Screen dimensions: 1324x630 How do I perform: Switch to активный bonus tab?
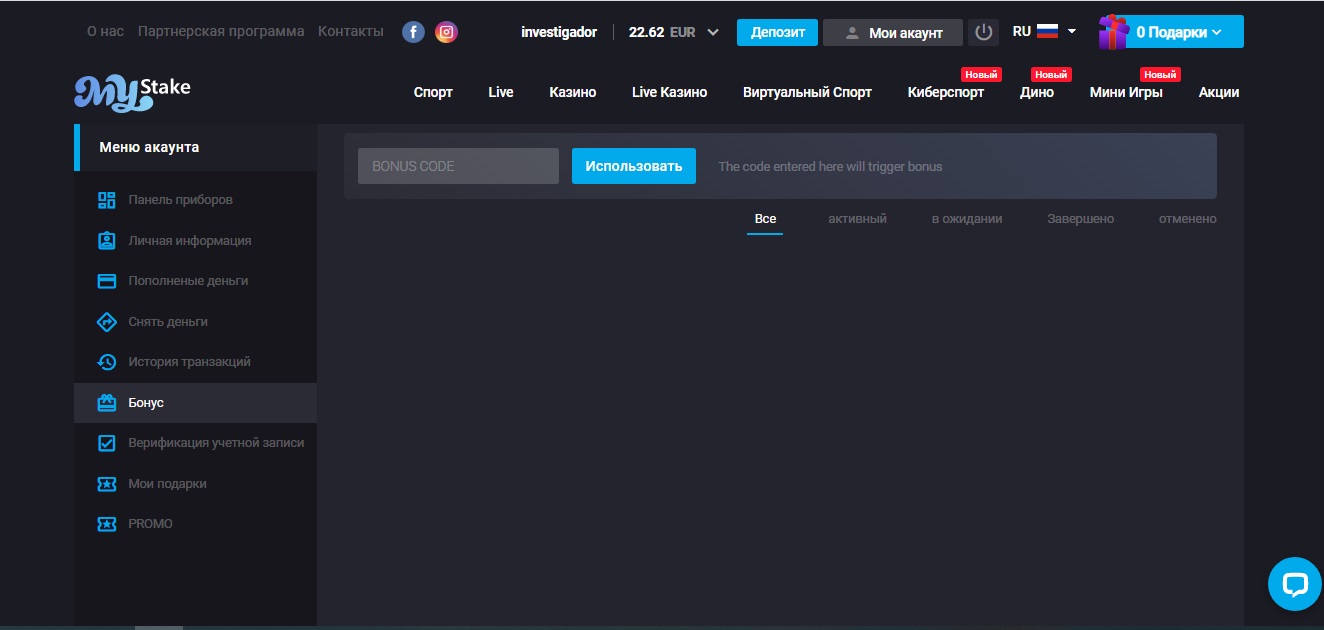(x=857, y=219)
